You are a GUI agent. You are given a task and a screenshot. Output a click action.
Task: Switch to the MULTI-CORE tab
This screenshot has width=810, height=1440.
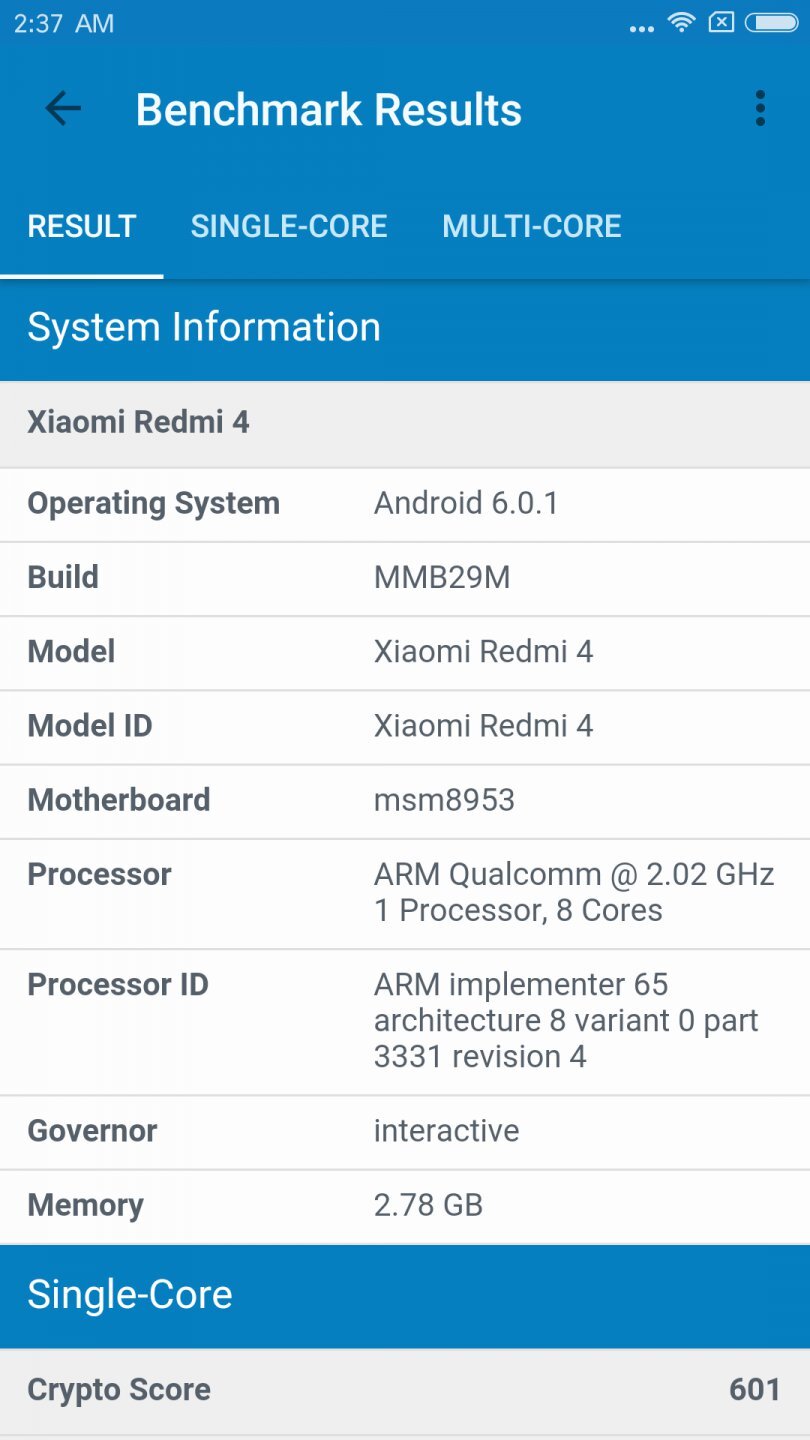(x=532, y=226)
